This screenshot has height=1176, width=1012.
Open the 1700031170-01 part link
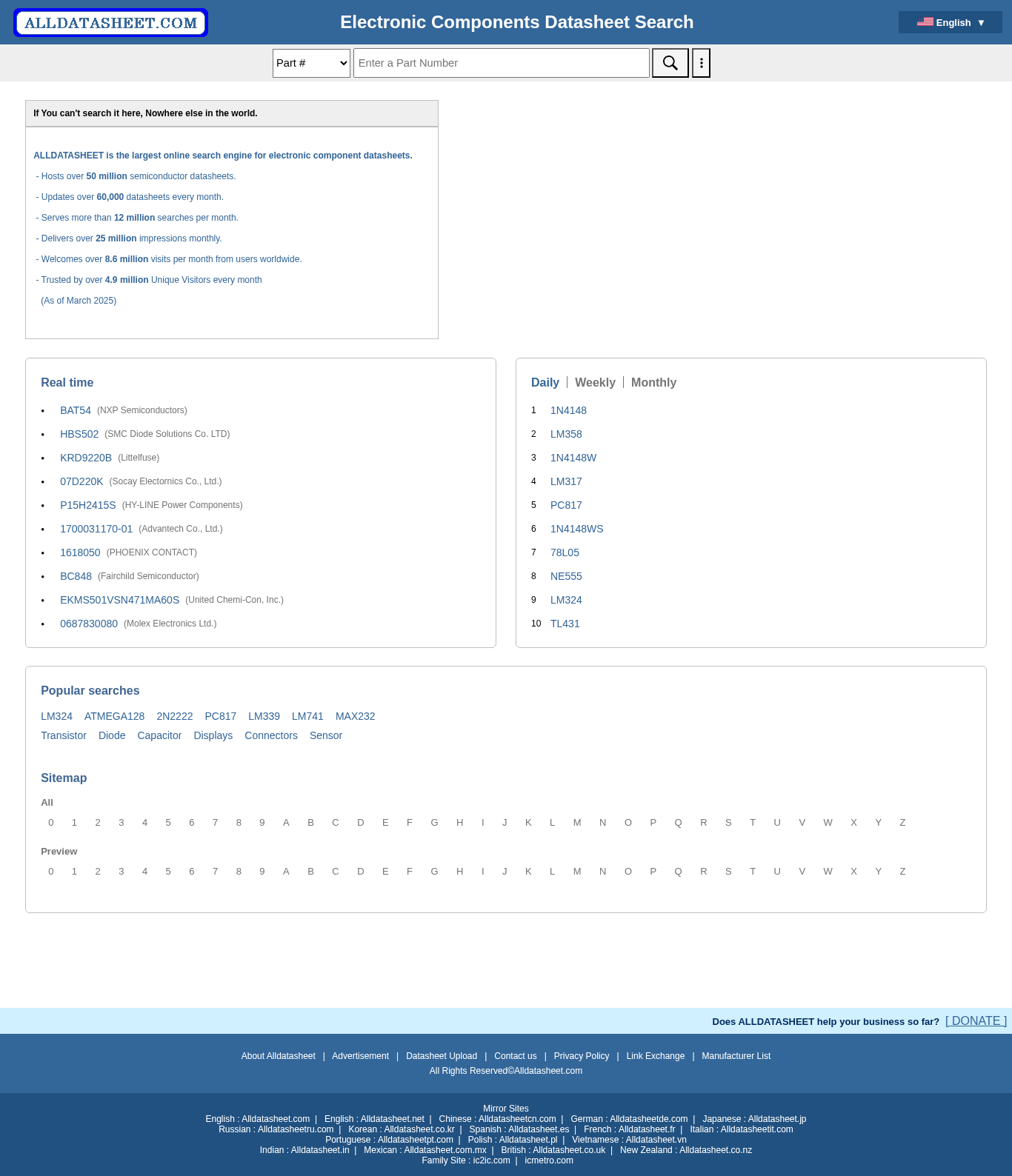tap(96, 529)
